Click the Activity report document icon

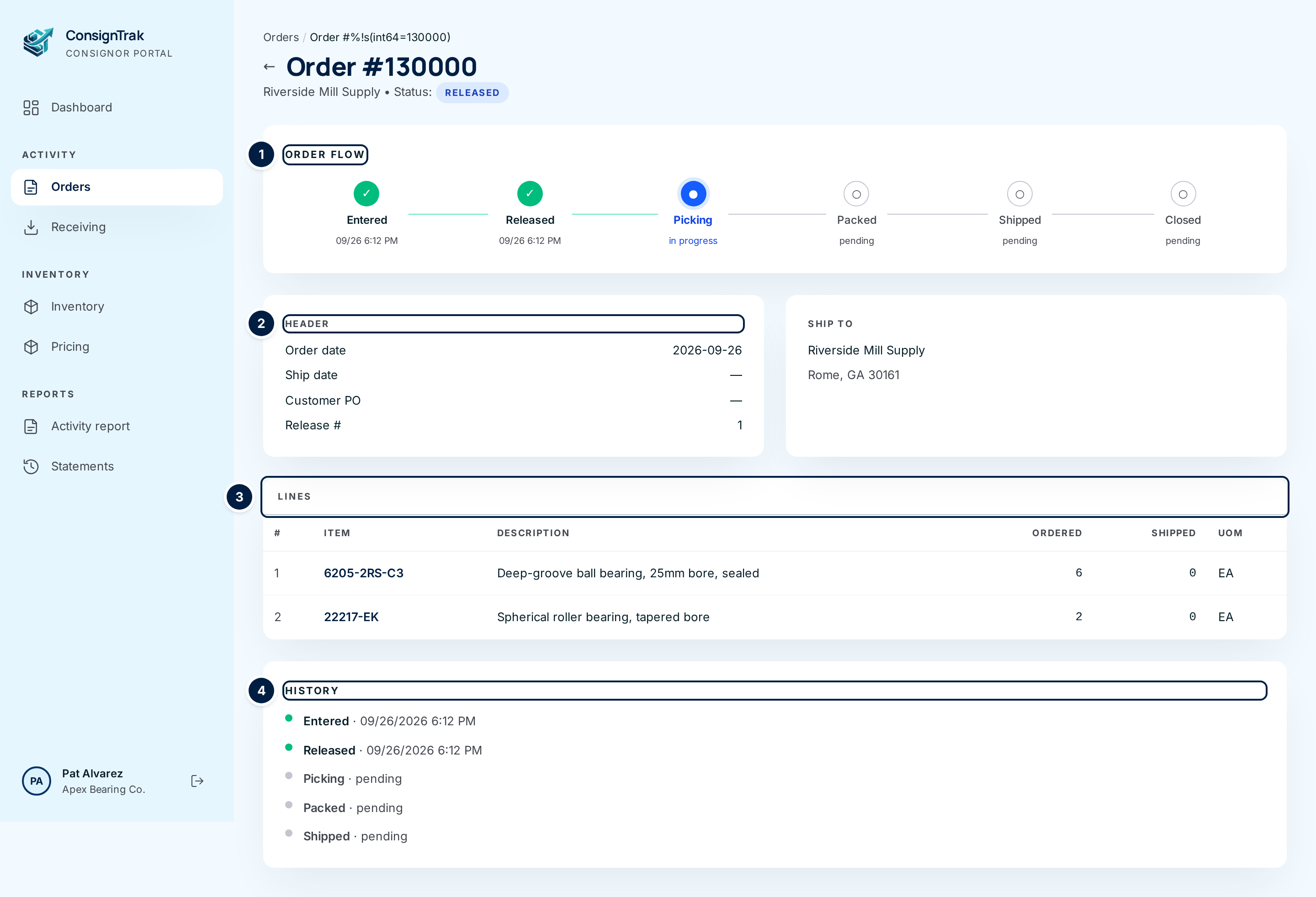tap(31, 427)
